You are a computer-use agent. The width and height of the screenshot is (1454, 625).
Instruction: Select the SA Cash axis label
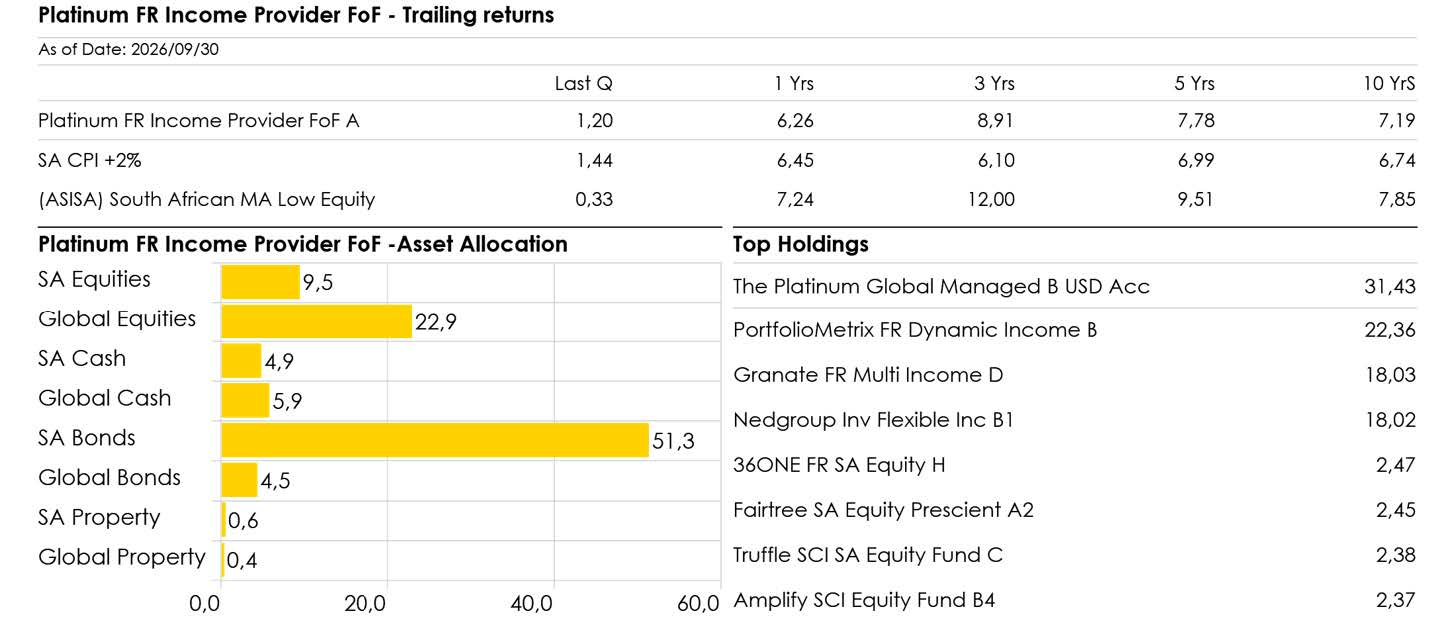(82, 358)
